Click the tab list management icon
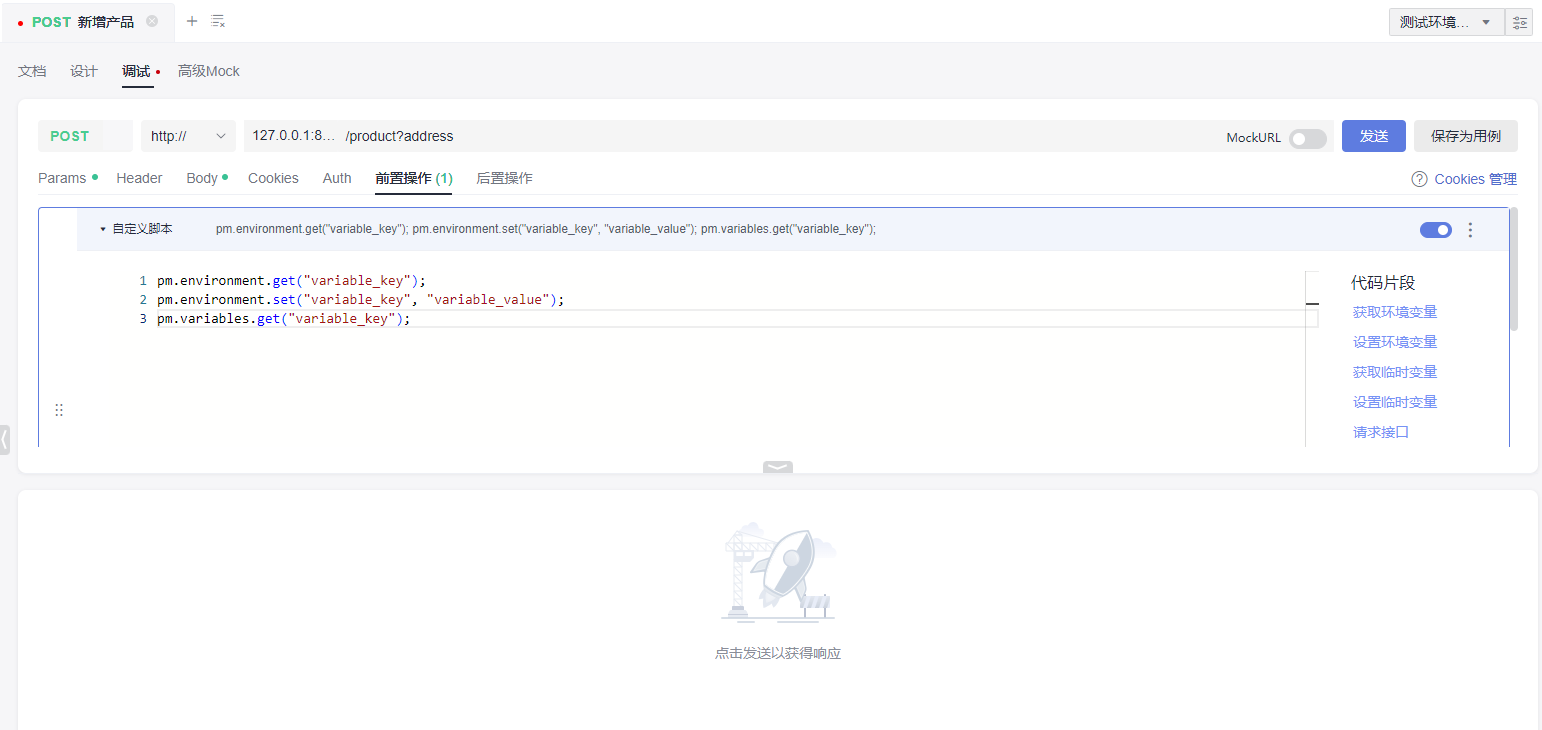The height and width of the screenshot is (730, 1542). (x=218, y=21)
